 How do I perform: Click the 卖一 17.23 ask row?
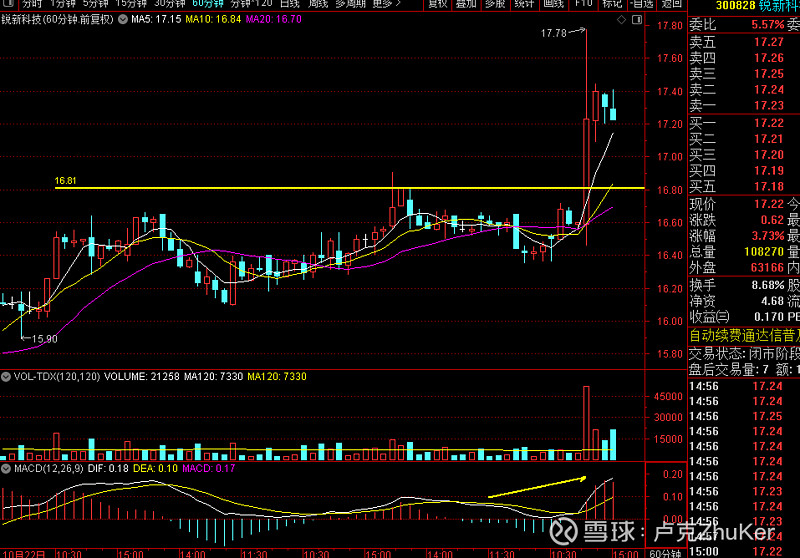tap(744, 105)
